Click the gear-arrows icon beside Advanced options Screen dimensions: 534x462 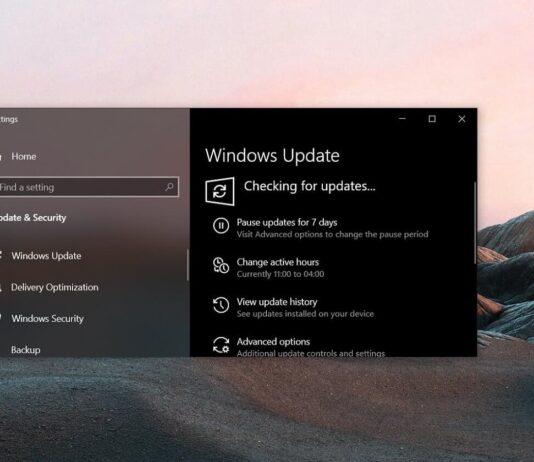click(x=221, y=345)
